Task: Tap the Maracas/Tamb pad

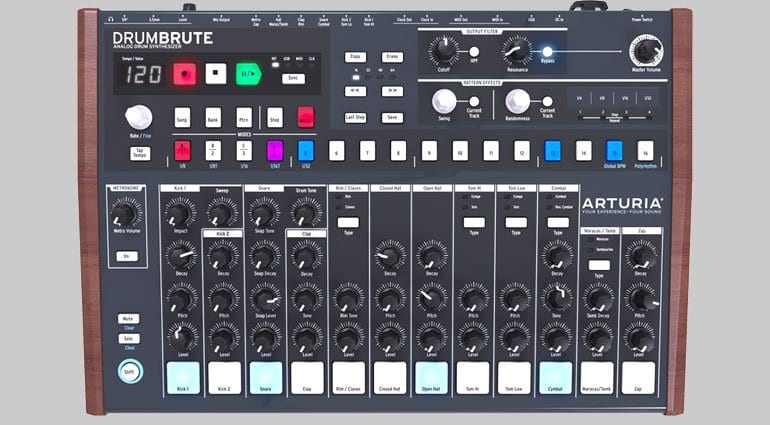Action: [597, 378]
